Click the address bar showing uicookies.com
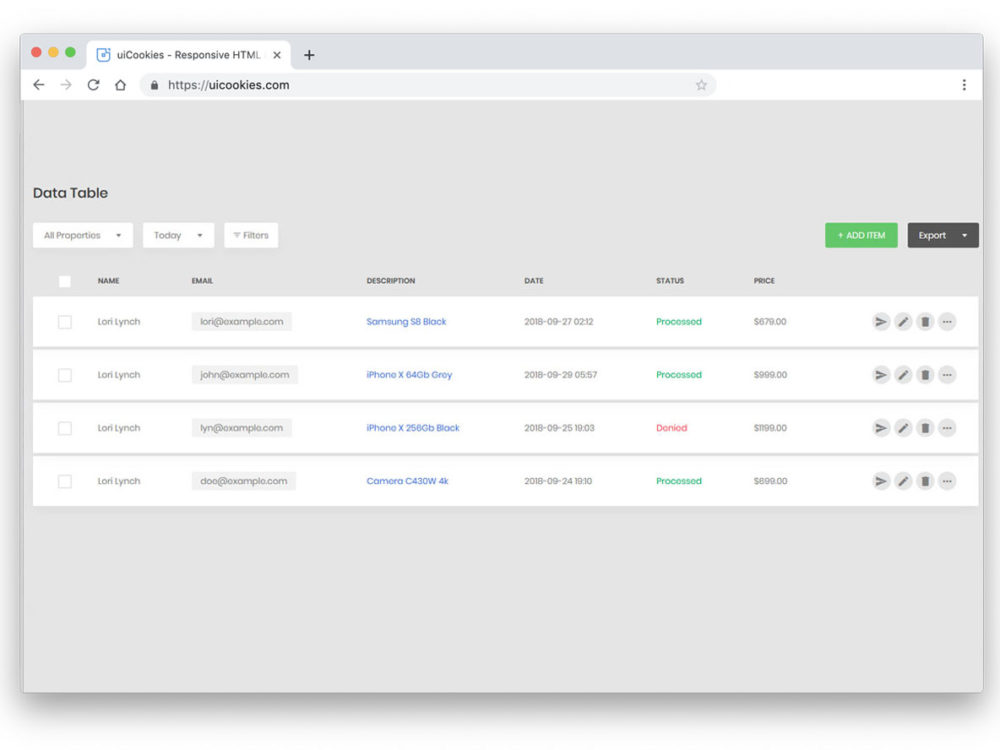This screenshot has width=1000, height=750. pyautogui.click(x=420, y=85)
